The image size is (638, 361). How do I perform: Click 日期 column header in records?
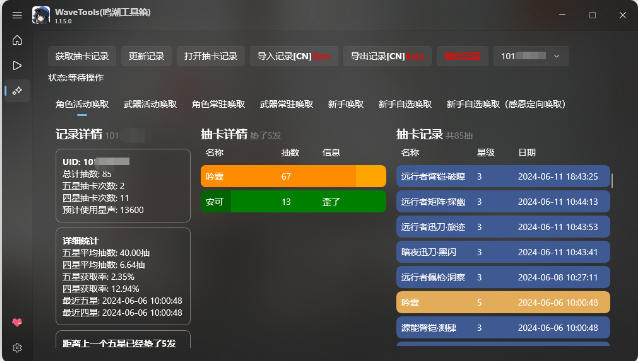point(527,153)
